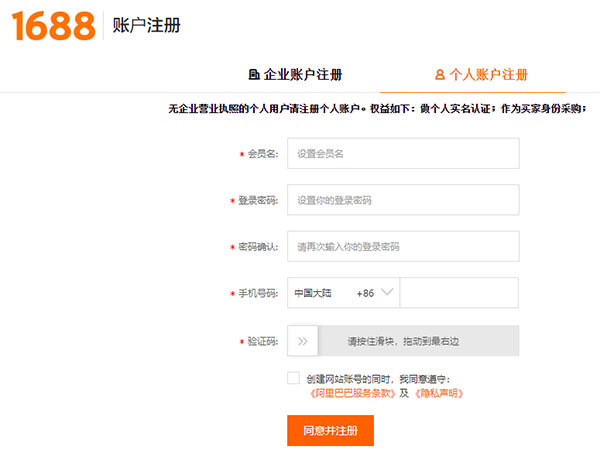The height and width of the screenshot is (460, 600).
Task: Click the 1688 orange logo
Action: click(53, 26)
